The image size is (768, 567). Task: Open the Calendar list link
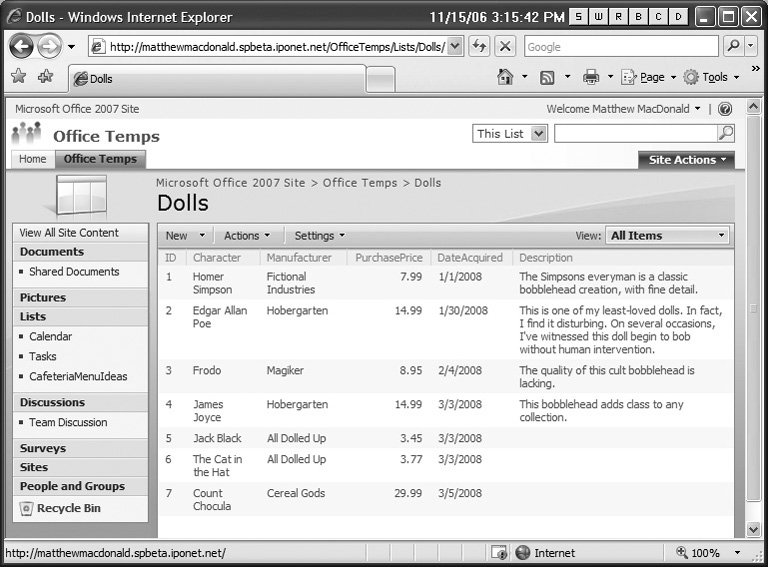[50, 336]
